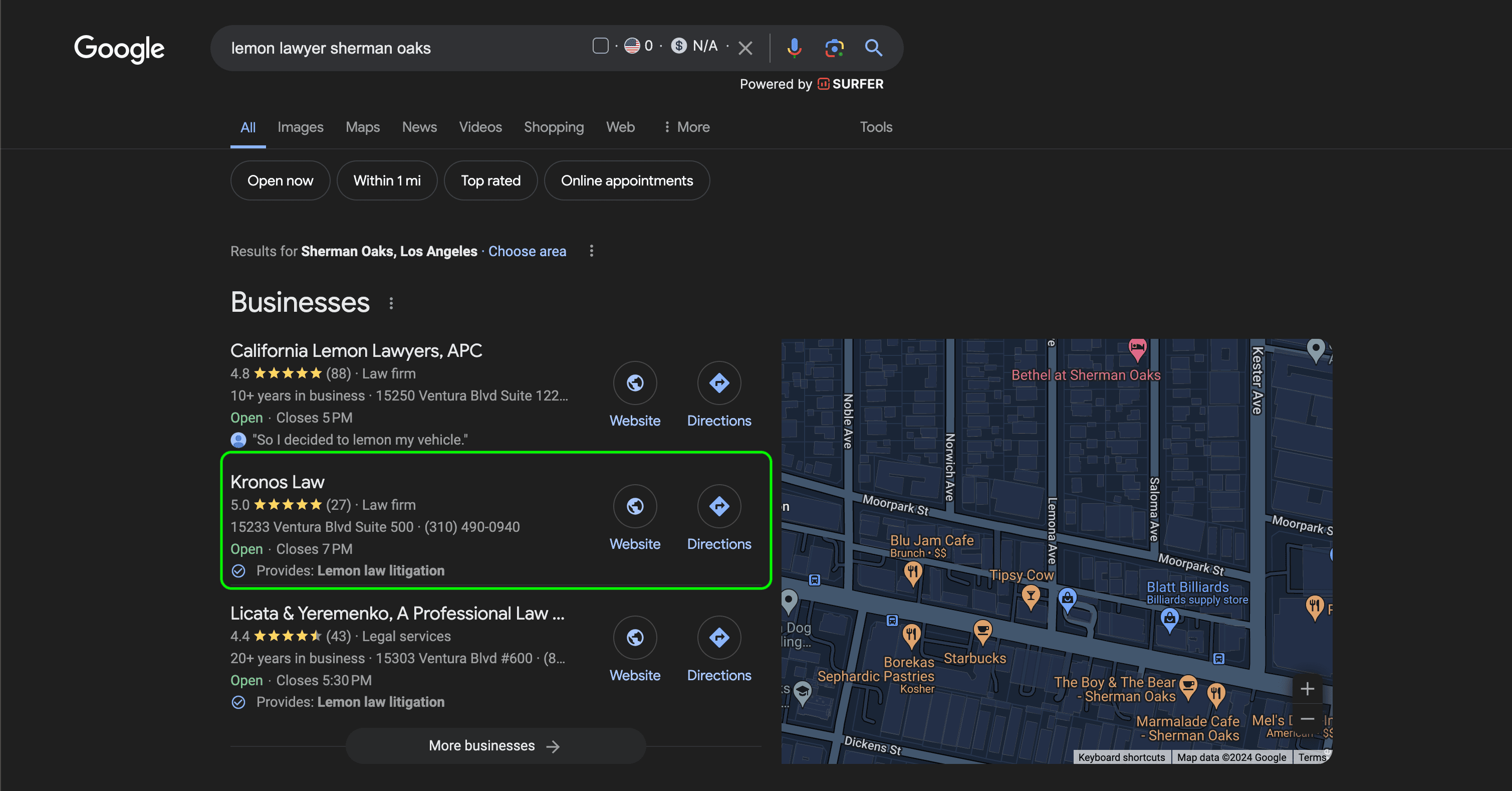Image resolution: width=1512 pixels, height=791 pixels.
Task: Click the magnifying glass search button
Action: pos(873,48)
